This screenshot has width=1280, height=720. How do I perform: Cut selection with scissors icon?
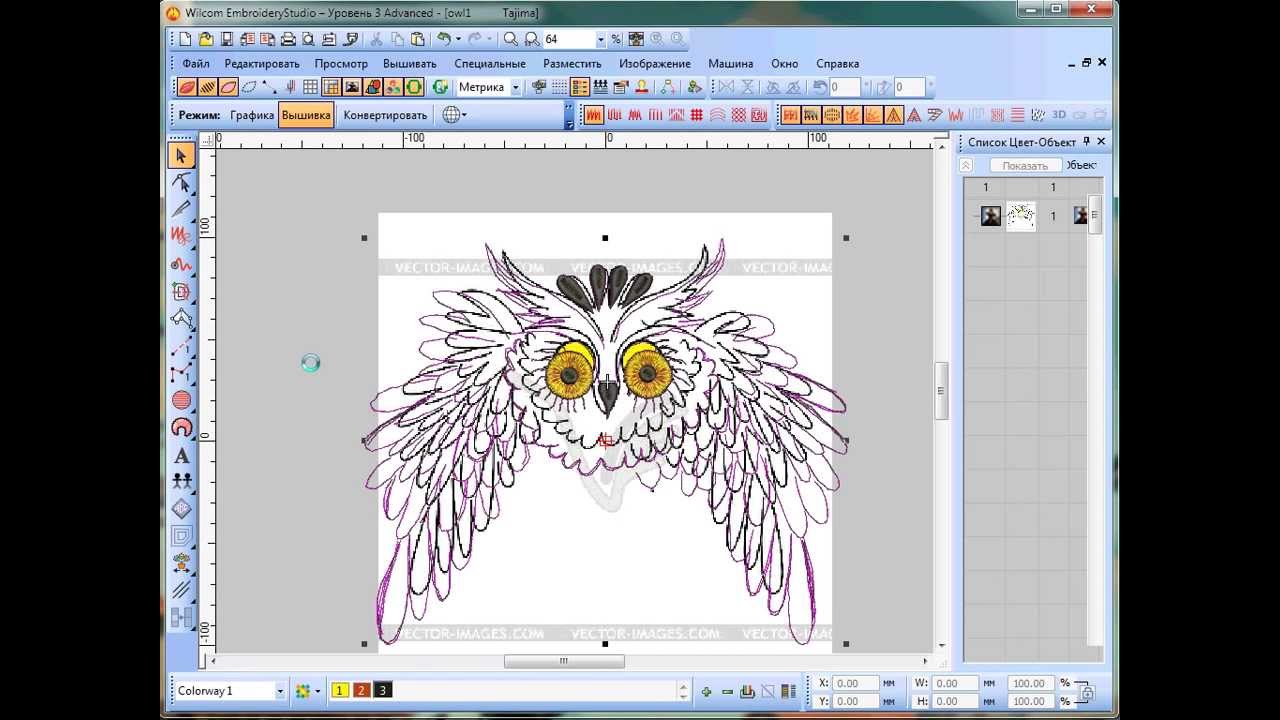coord(377,39)
